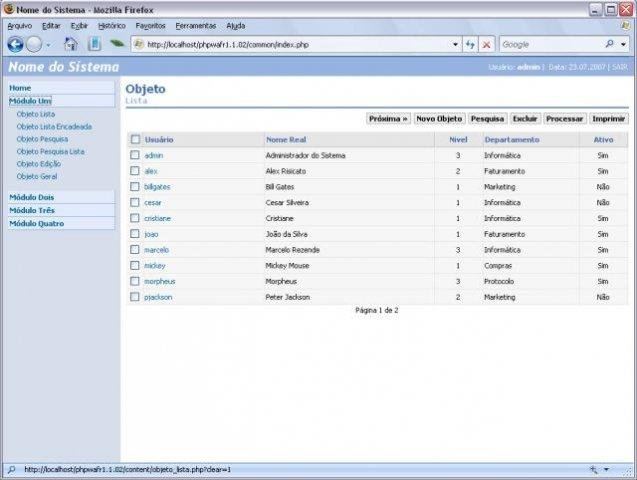This screenshot has width=637, height=480.
Task: Log out via the SAIR link
Action: 620,67
